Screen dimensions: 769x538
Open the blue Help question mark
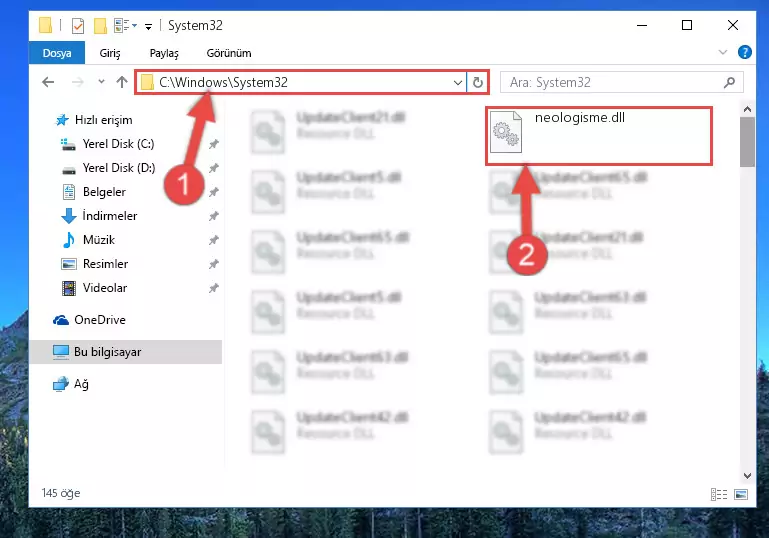pyautogui.click(x=744, y=52)
